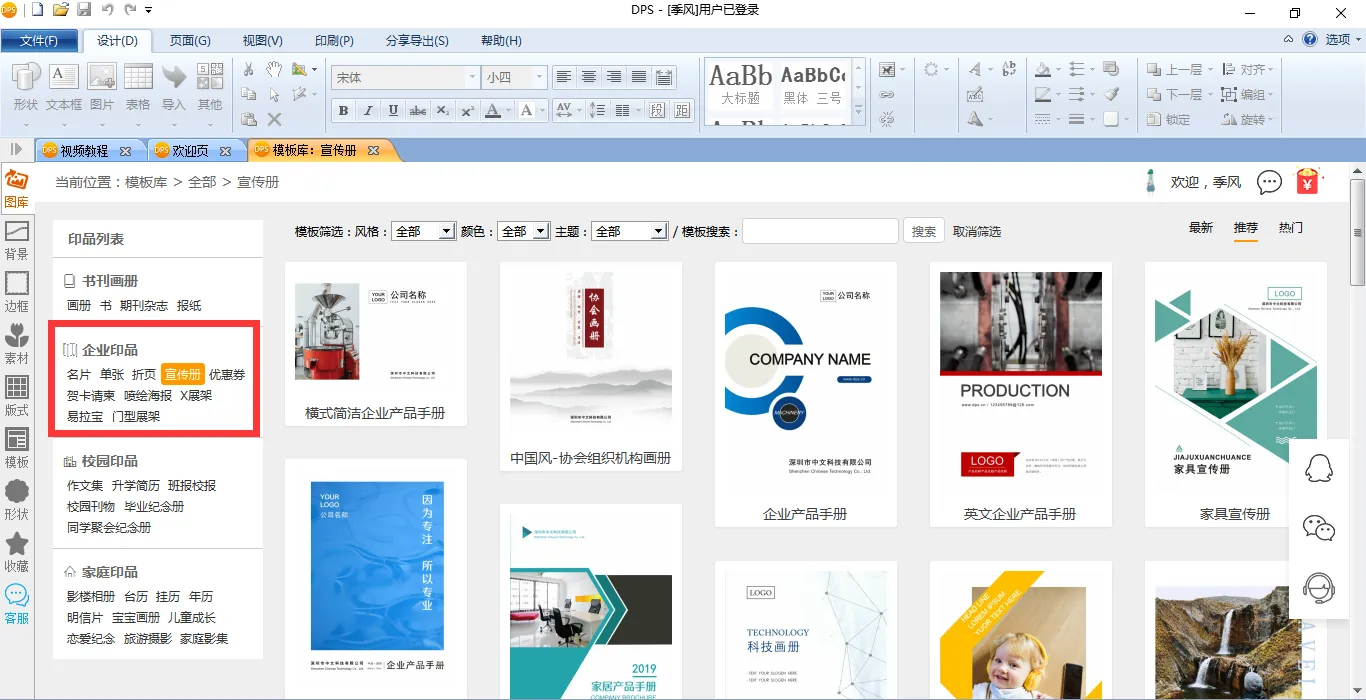Click the 表格 ribbon icon

138,87
